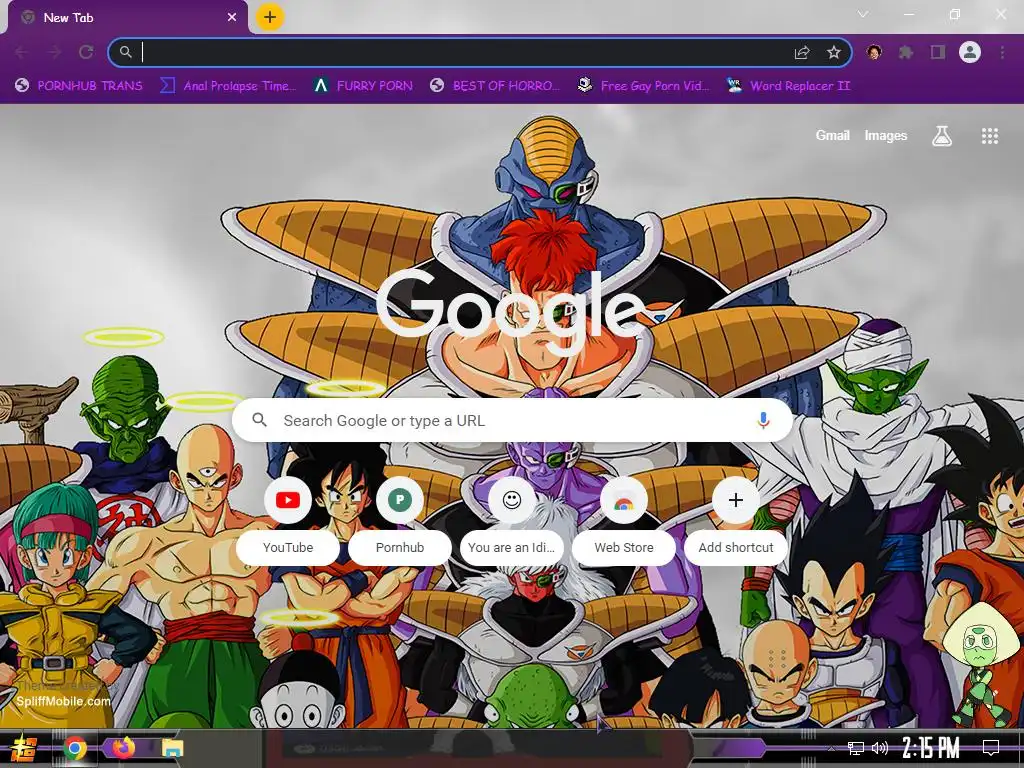This screenshot has height=768, width=1024.
Task: Click the Chrome icon in the taskbar
Action: point(75,748)
